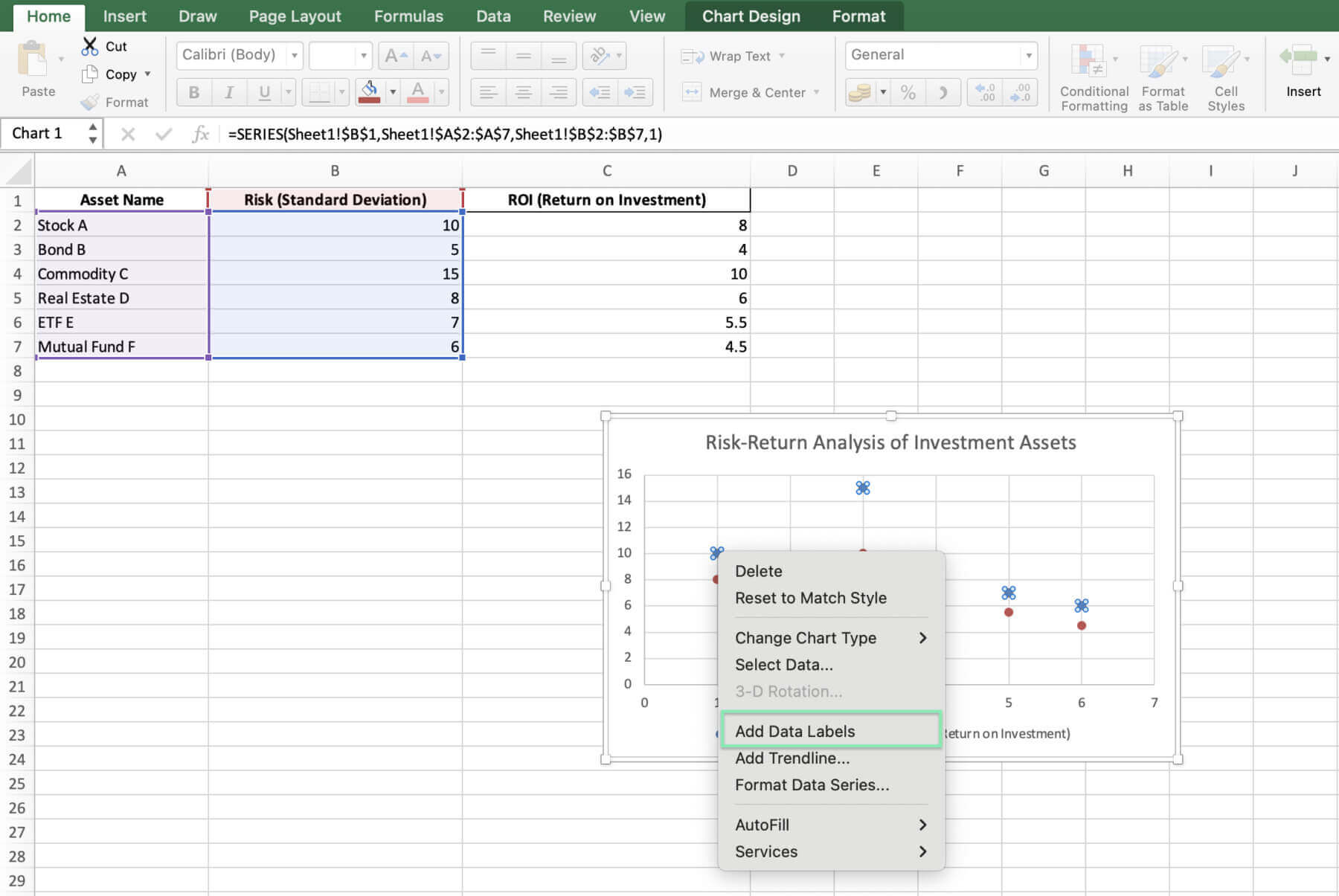Align text to top icon
Image resolution: width=1339 pixels, height=896 pixels.
click(x=488, y=55)
